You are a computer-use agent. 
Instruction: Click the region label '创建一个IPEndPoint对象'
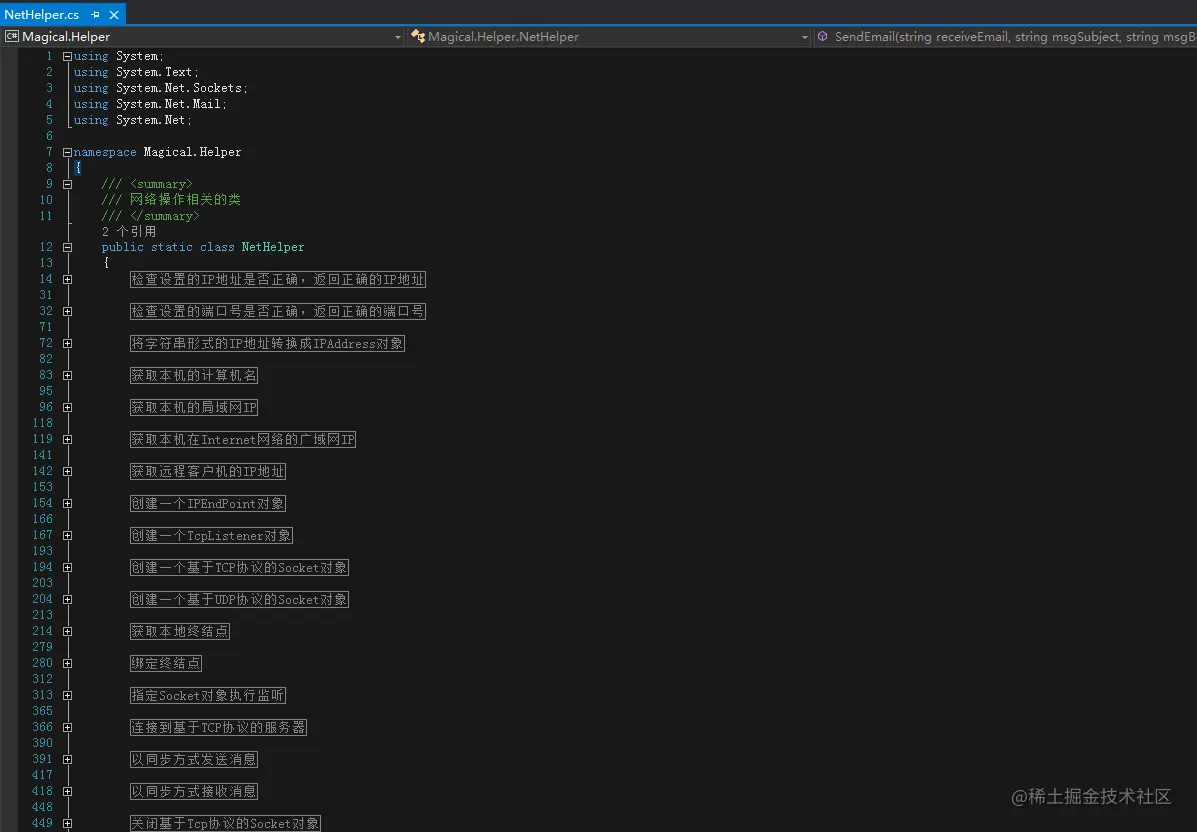pos(208,504)
